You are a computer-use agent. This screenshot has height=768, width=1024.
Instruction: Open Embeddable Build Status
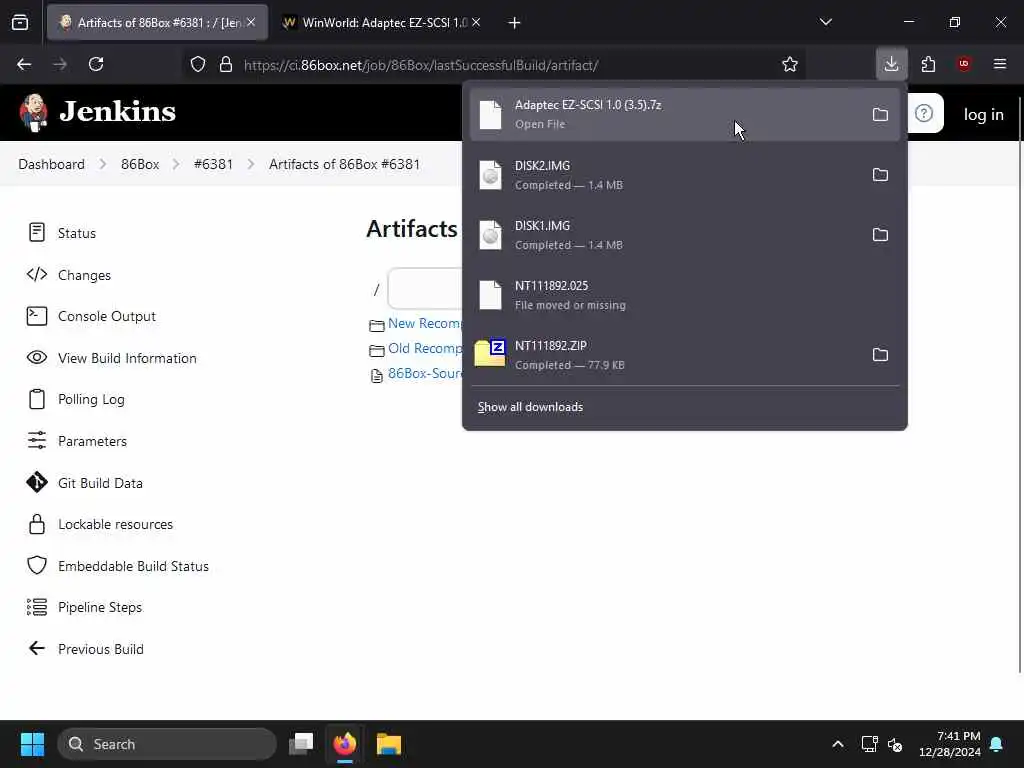click(118, 566)
